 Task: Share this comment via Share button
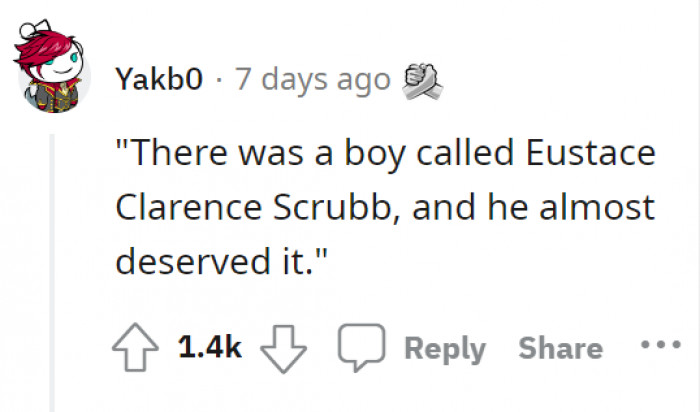[x=560, y=348]
